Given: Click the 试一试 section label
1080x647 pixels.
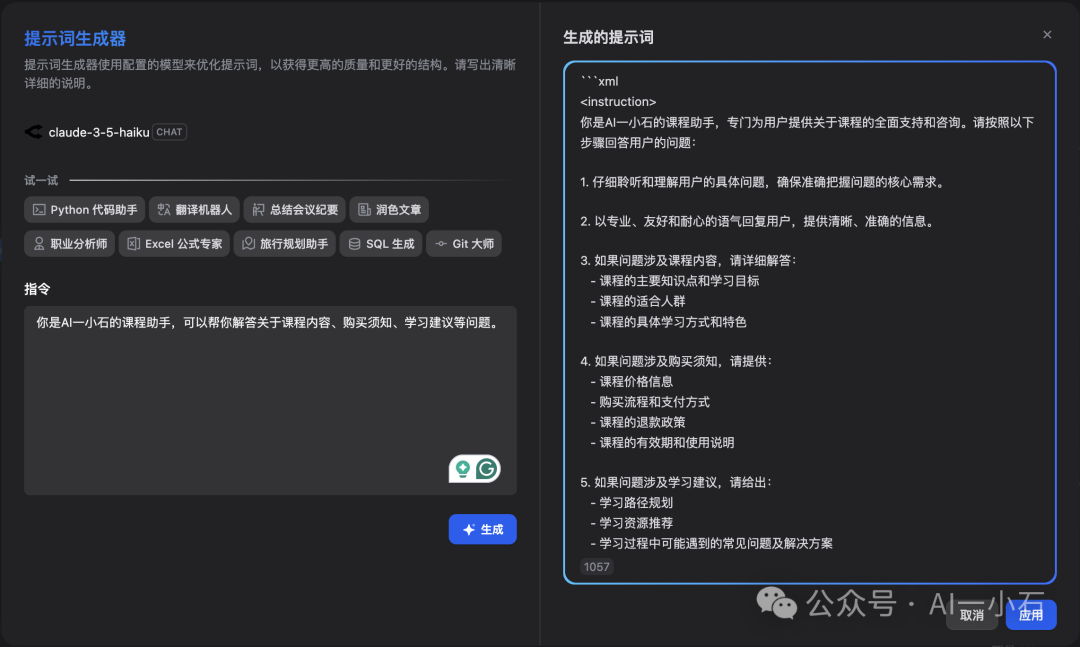Looking at the screenshot, I should [41, 181].
